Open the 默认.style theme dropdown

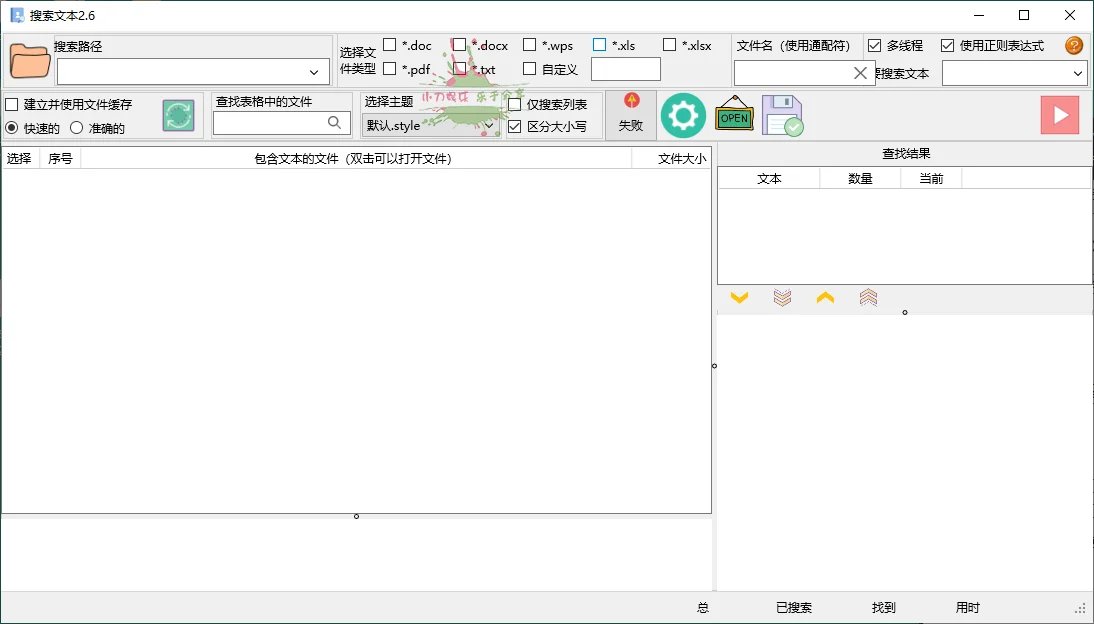point(489,124)
